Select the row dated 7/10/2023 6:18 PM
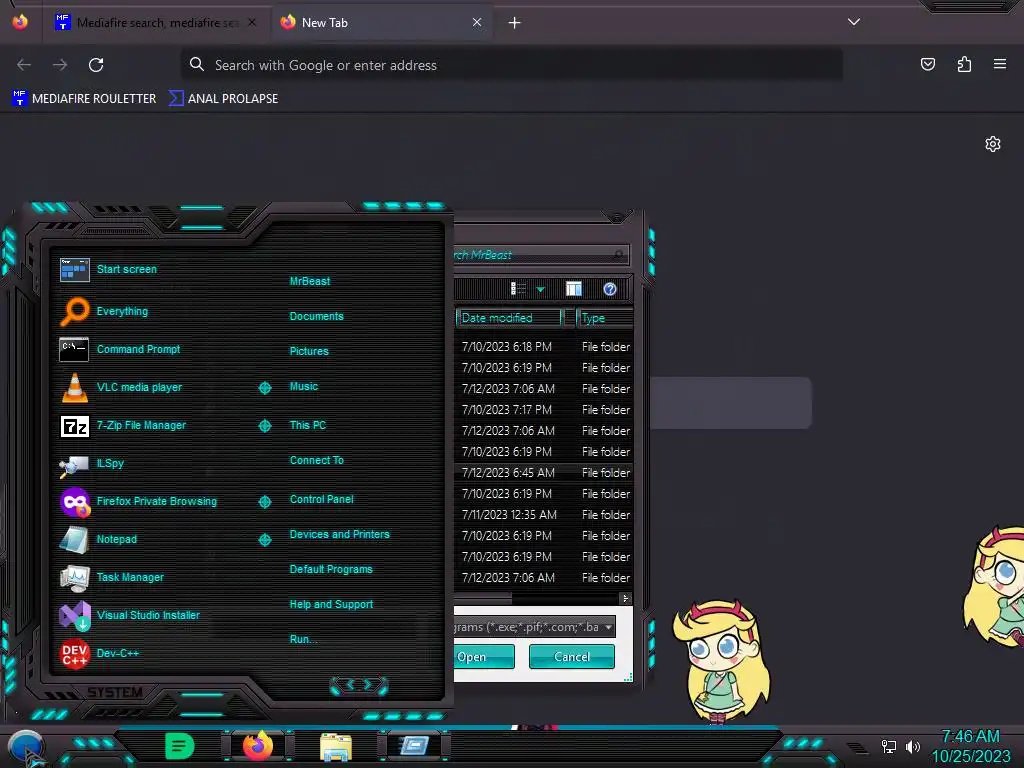The width and height of the screenshot is (1024, 768). (543, 347)
